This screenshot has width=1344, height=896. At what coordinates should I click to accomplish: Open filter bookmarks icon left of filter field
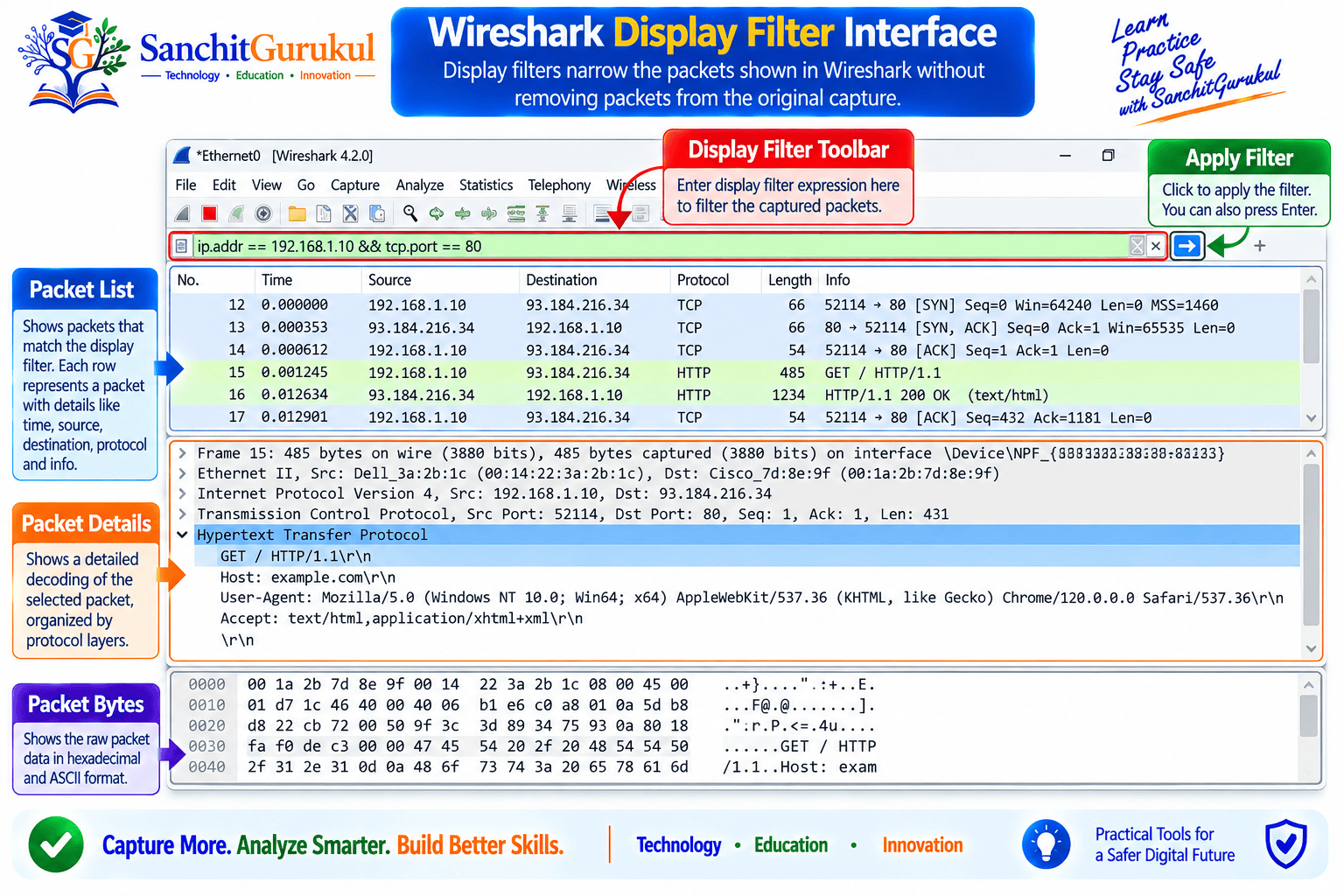point(181,247)
